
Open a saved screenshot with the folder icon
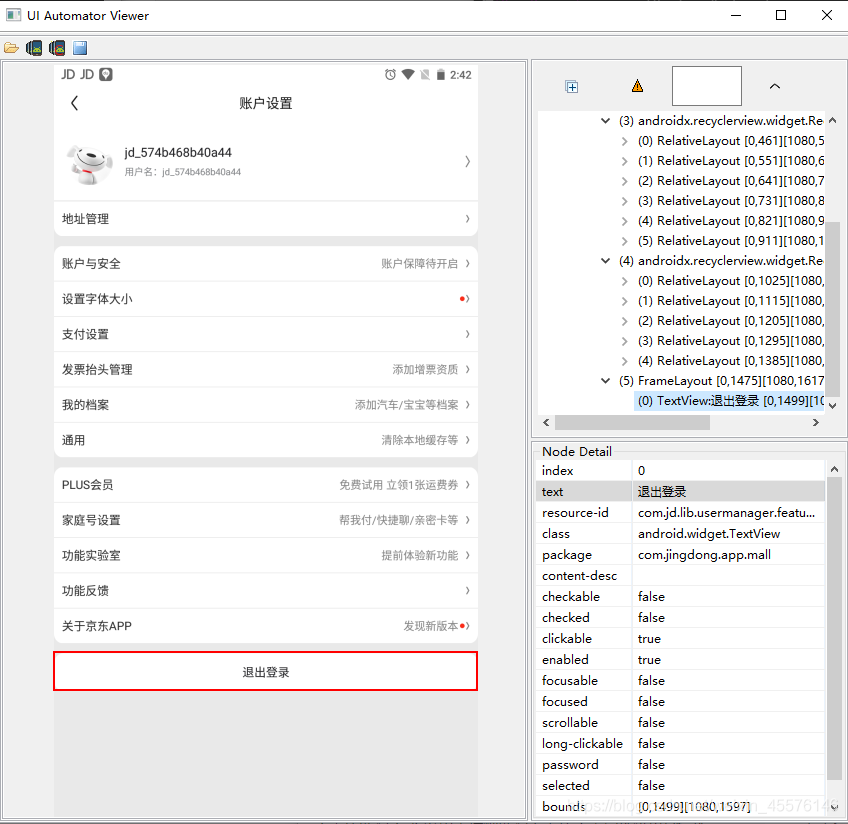pyautogui.click(x=11, y=48)
